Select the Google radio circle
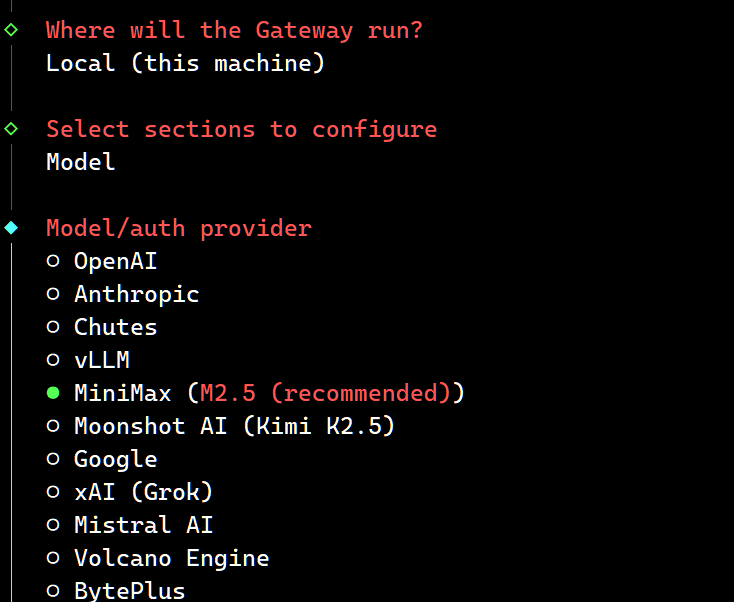The image size is (734, 602). [53, 460]
